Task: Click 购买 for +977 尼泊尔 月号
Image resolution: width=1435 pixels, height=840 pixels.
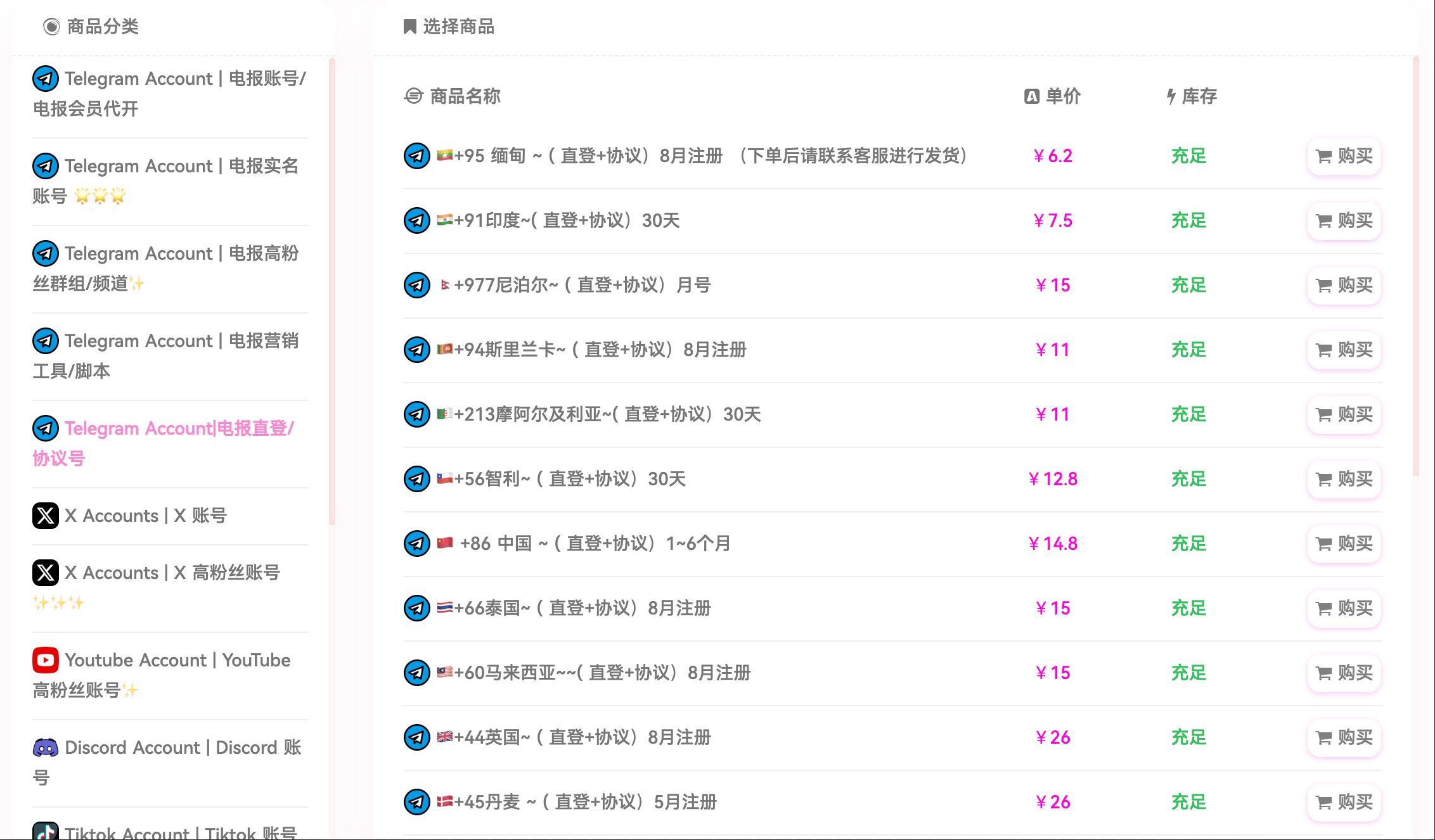Action: point(1344,285)
